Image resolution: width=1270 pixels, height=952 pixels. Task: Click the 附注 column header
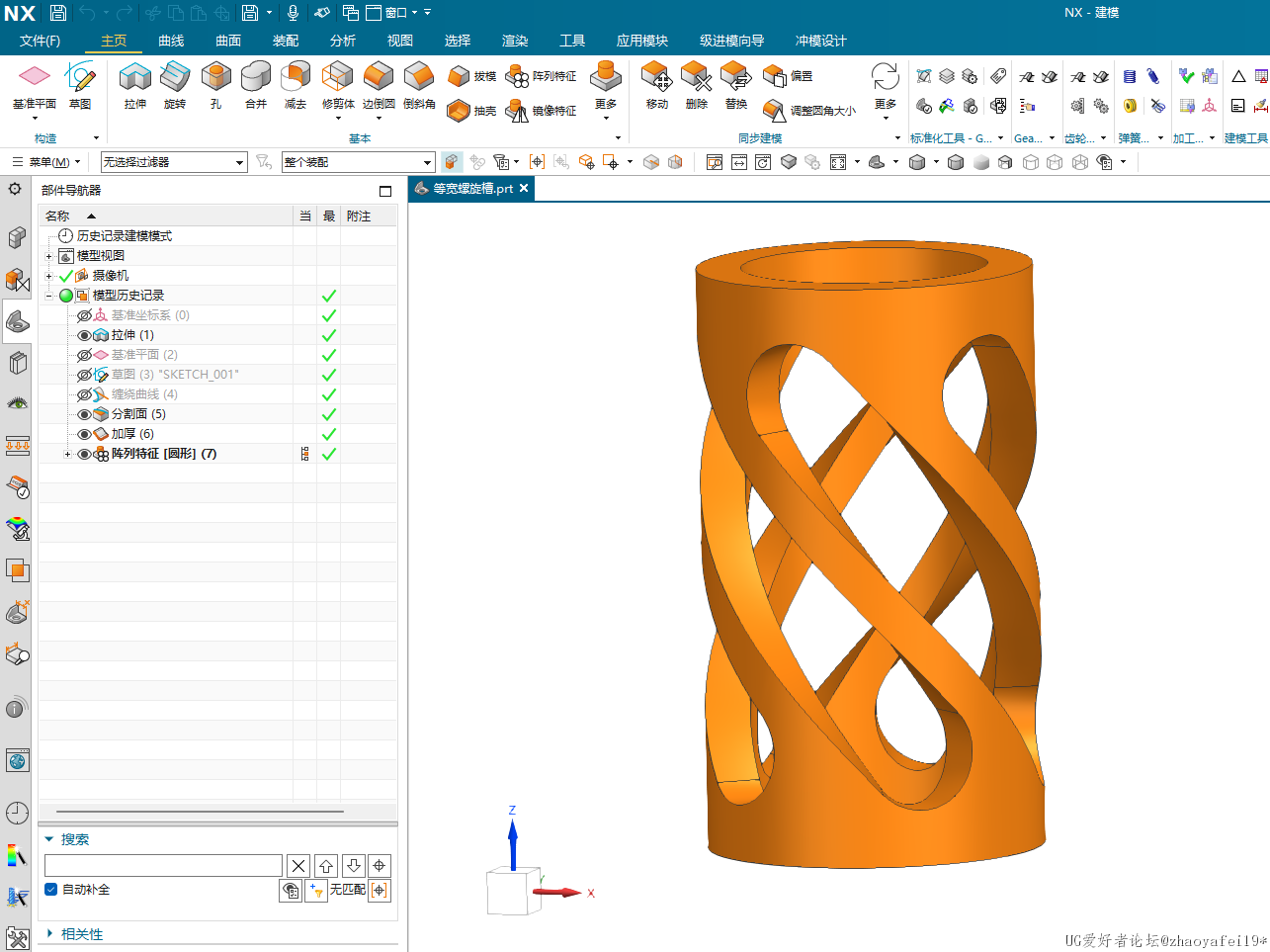[x=368, y=216]
